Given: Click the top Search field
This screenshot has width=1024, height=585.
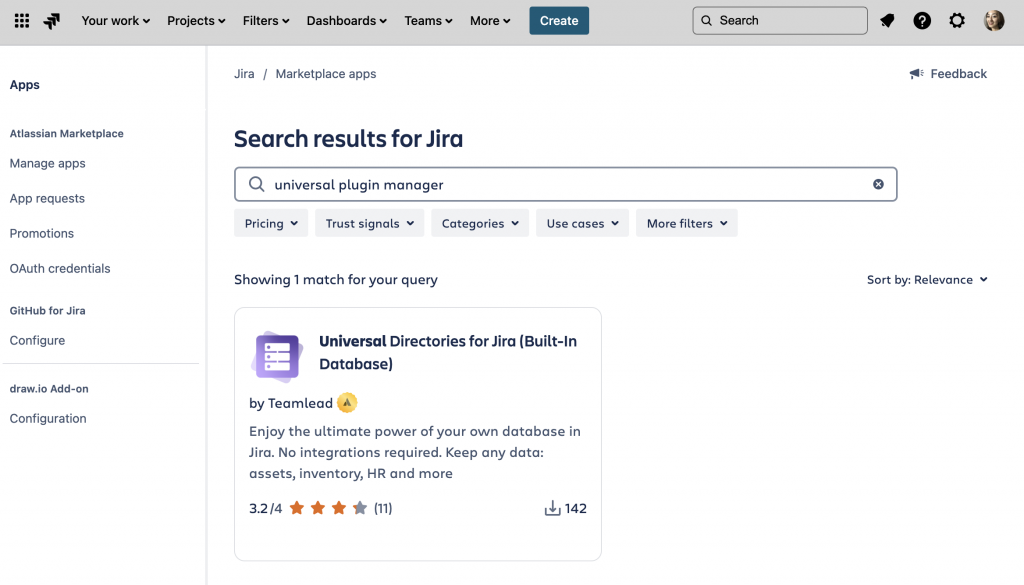Looking at the screenshot, I should tap(780, 21).
